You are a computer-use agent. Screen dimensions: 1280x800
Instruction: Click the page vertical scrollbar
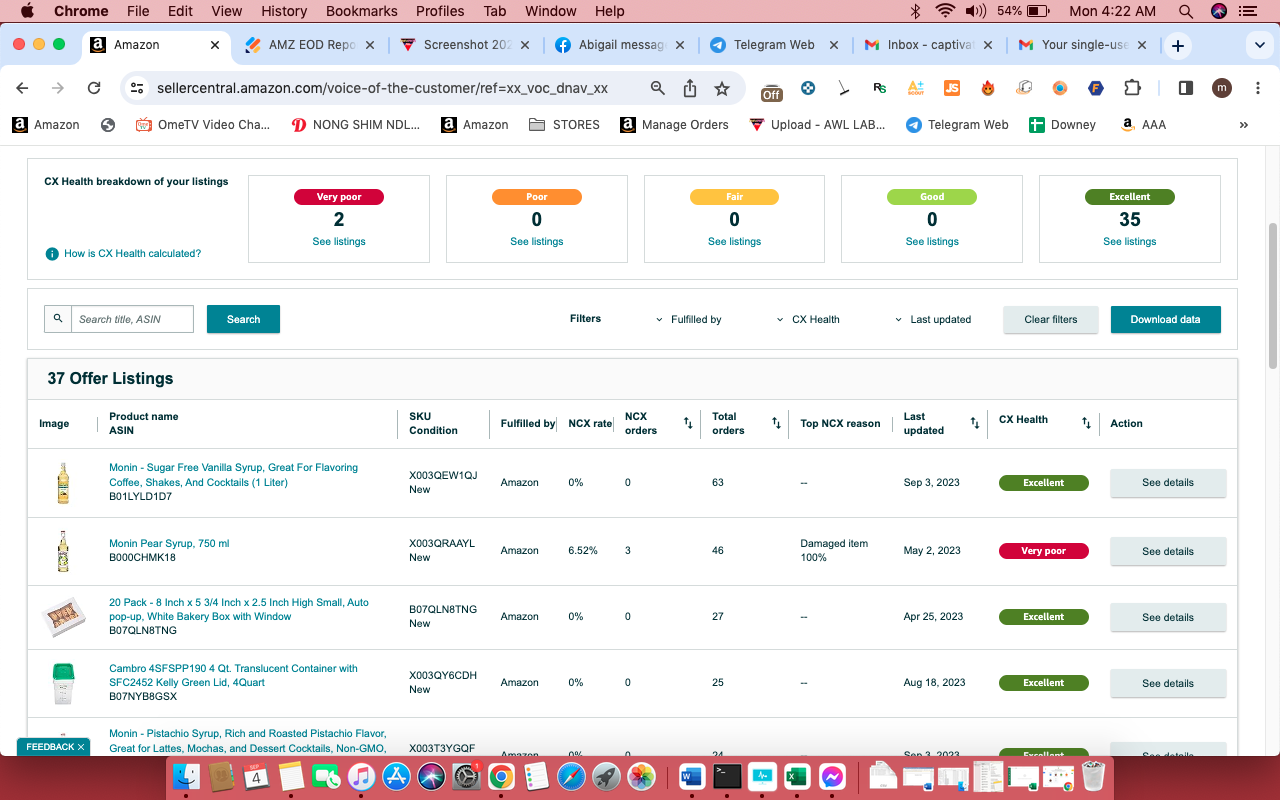pos(1273,295)
